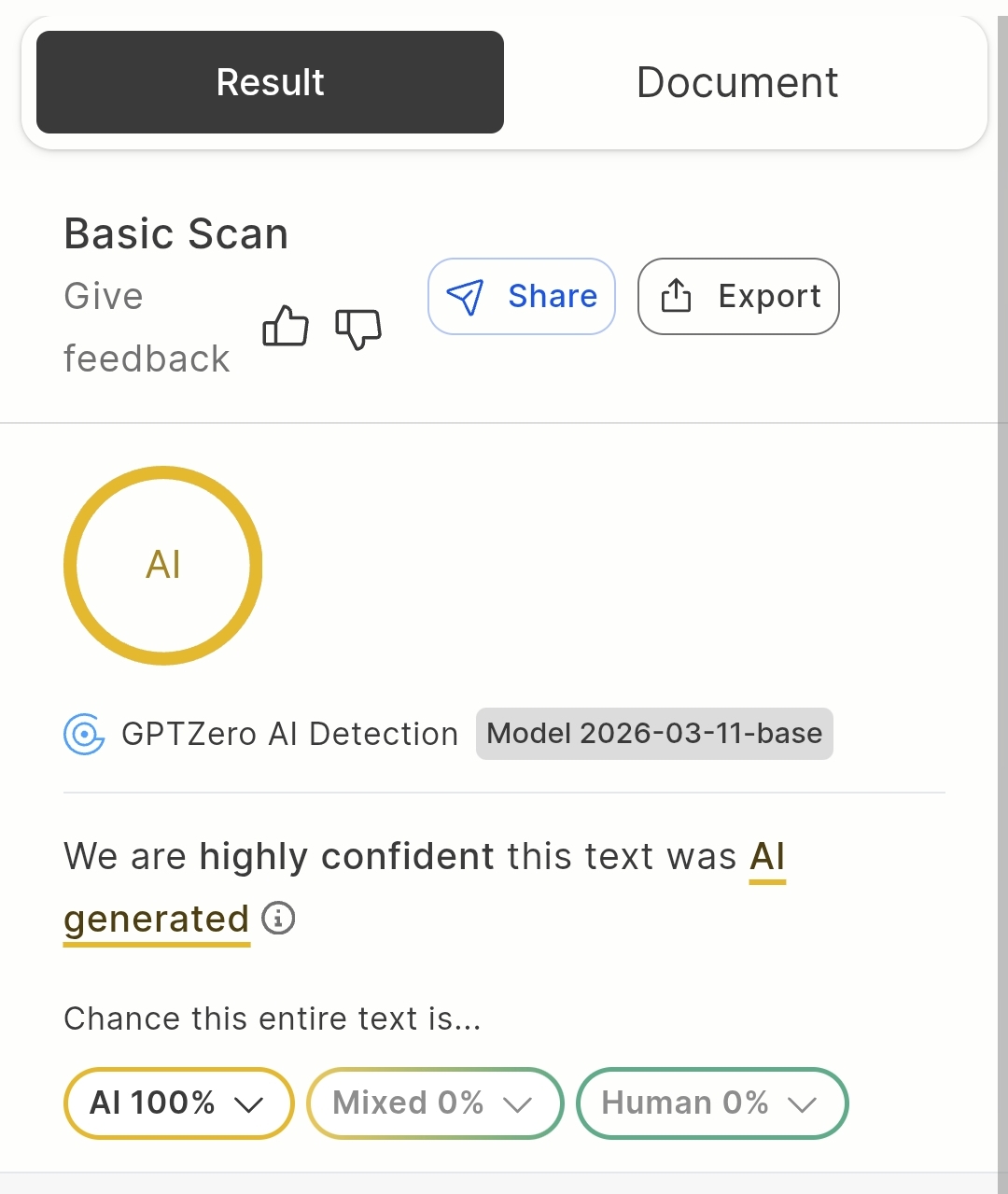Click the info icon beside 'generated'
Screen dimensions: 1008x1194
pyautogui.click(x=278, y=919)
